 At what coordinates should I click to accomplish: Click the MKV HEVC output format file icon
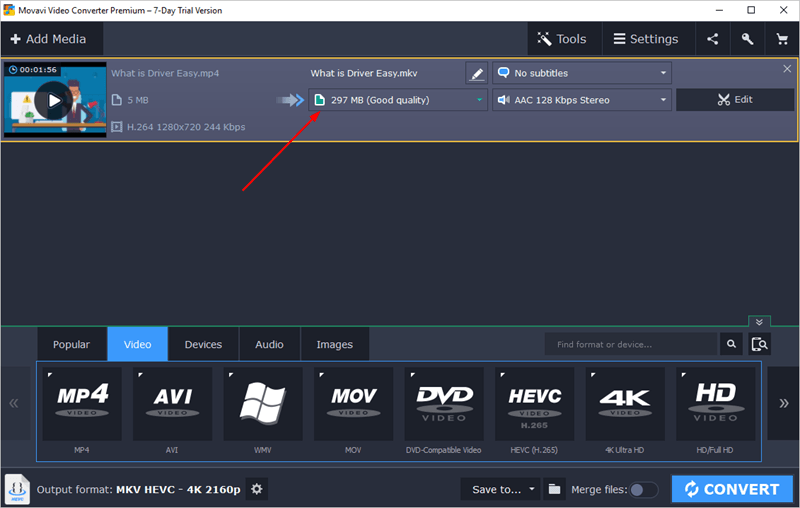(17, 489)
